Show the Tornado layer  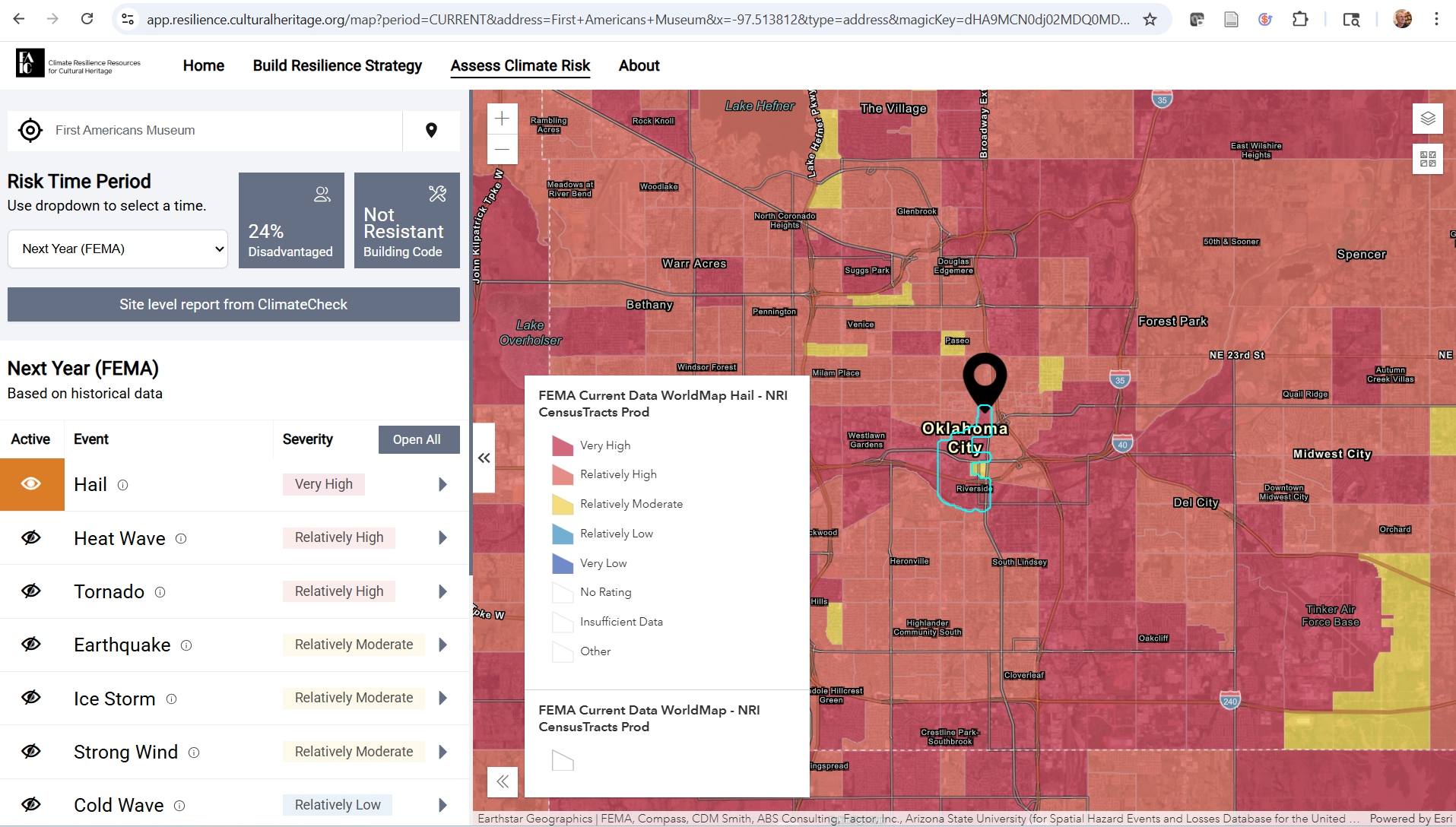click(x=31, y=591)
